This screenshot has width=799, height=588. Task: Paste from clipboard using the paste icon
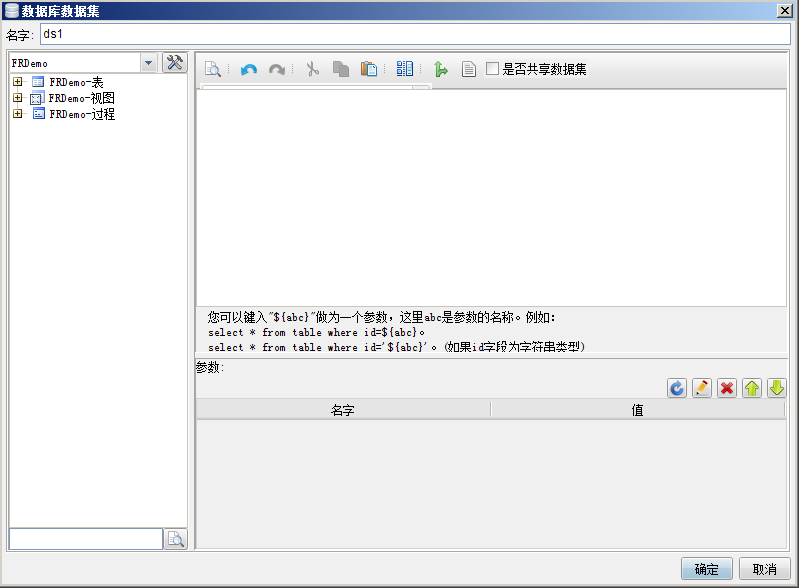pyautogui.click(x=368, y=69)
